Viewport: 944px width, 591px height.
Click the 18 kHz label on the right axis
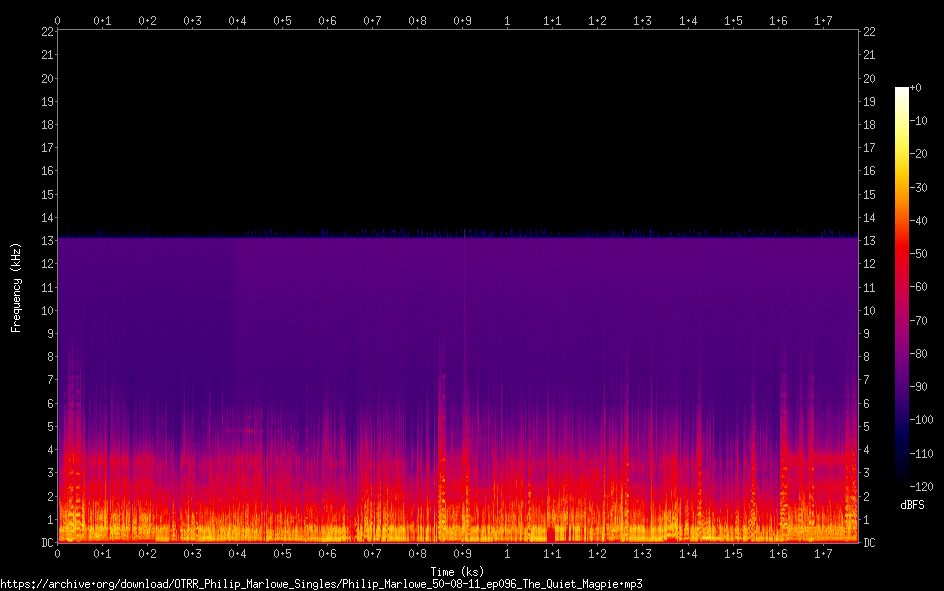click(869, 125)
